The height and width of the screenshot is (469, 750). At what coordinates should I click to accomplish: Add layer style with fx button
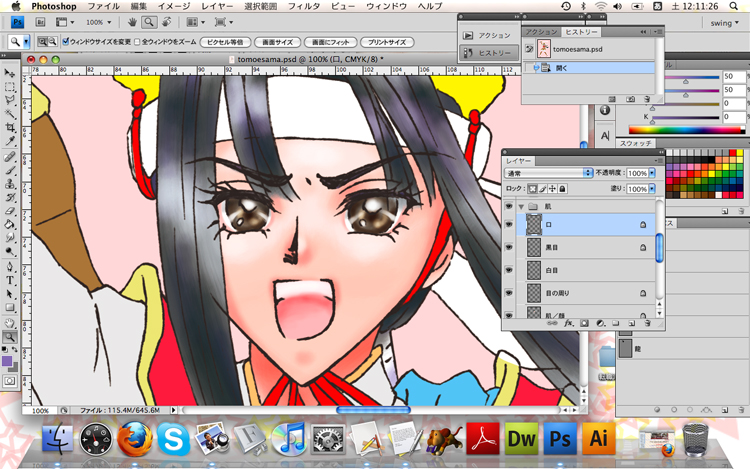click(x=568, y=323)
